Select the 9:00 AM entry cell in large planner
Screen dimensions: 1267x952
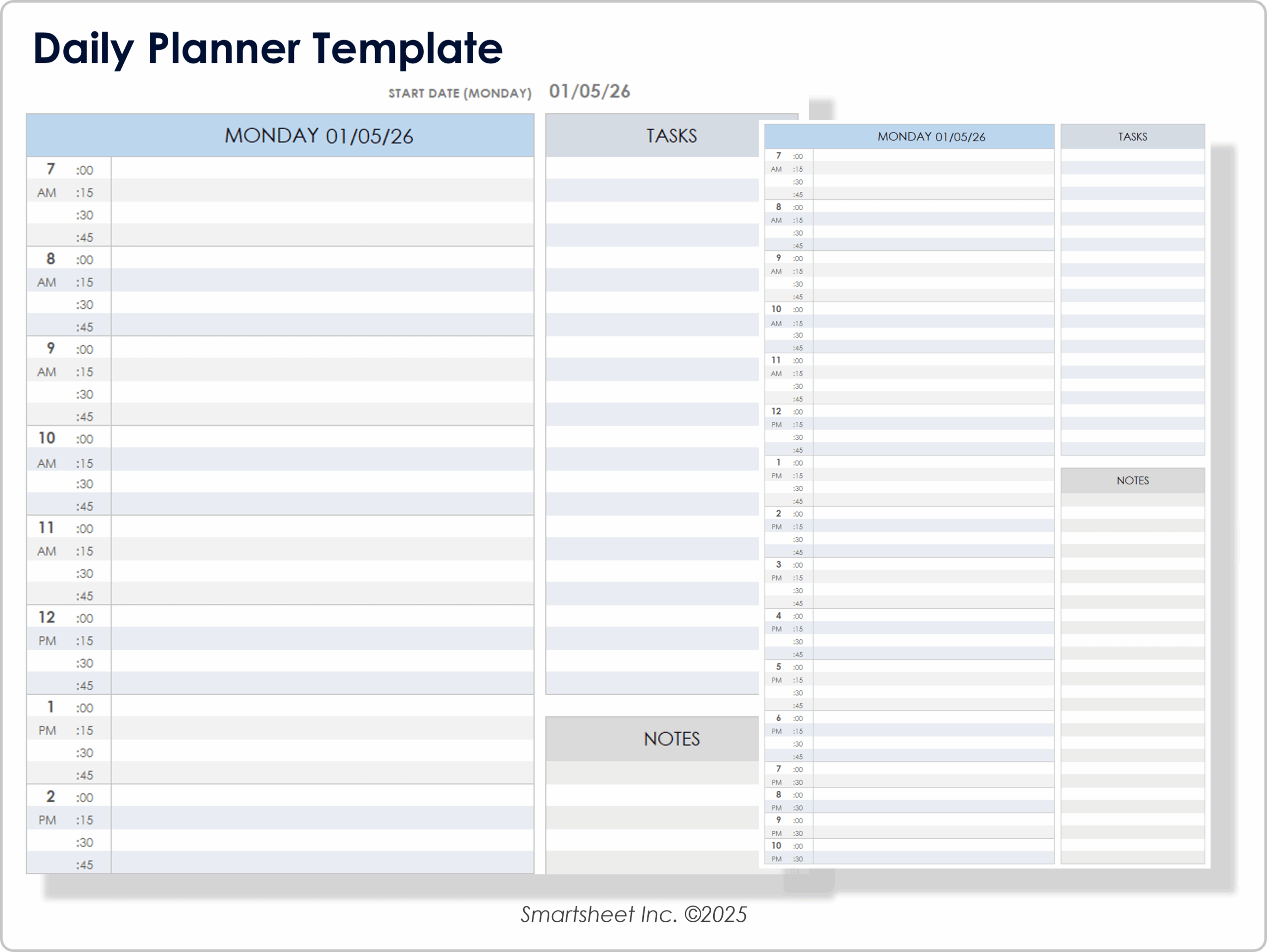coord(322,348)
